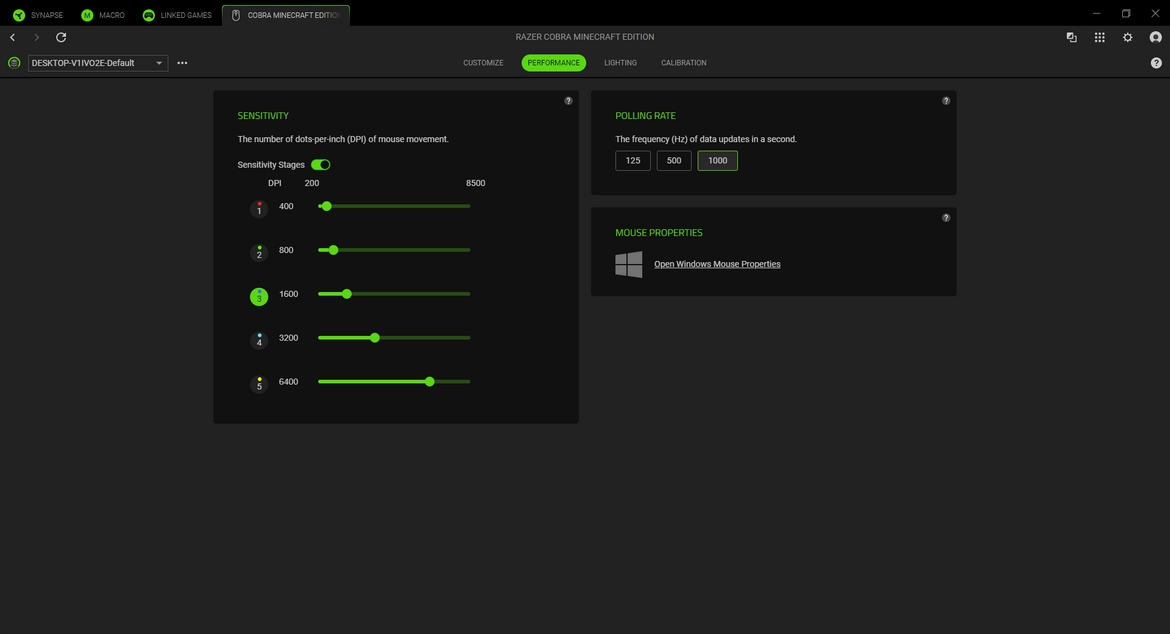Screen dimensions: 1170x634
Task: Edit the 3200 DPI value
Action: [288, 338]
